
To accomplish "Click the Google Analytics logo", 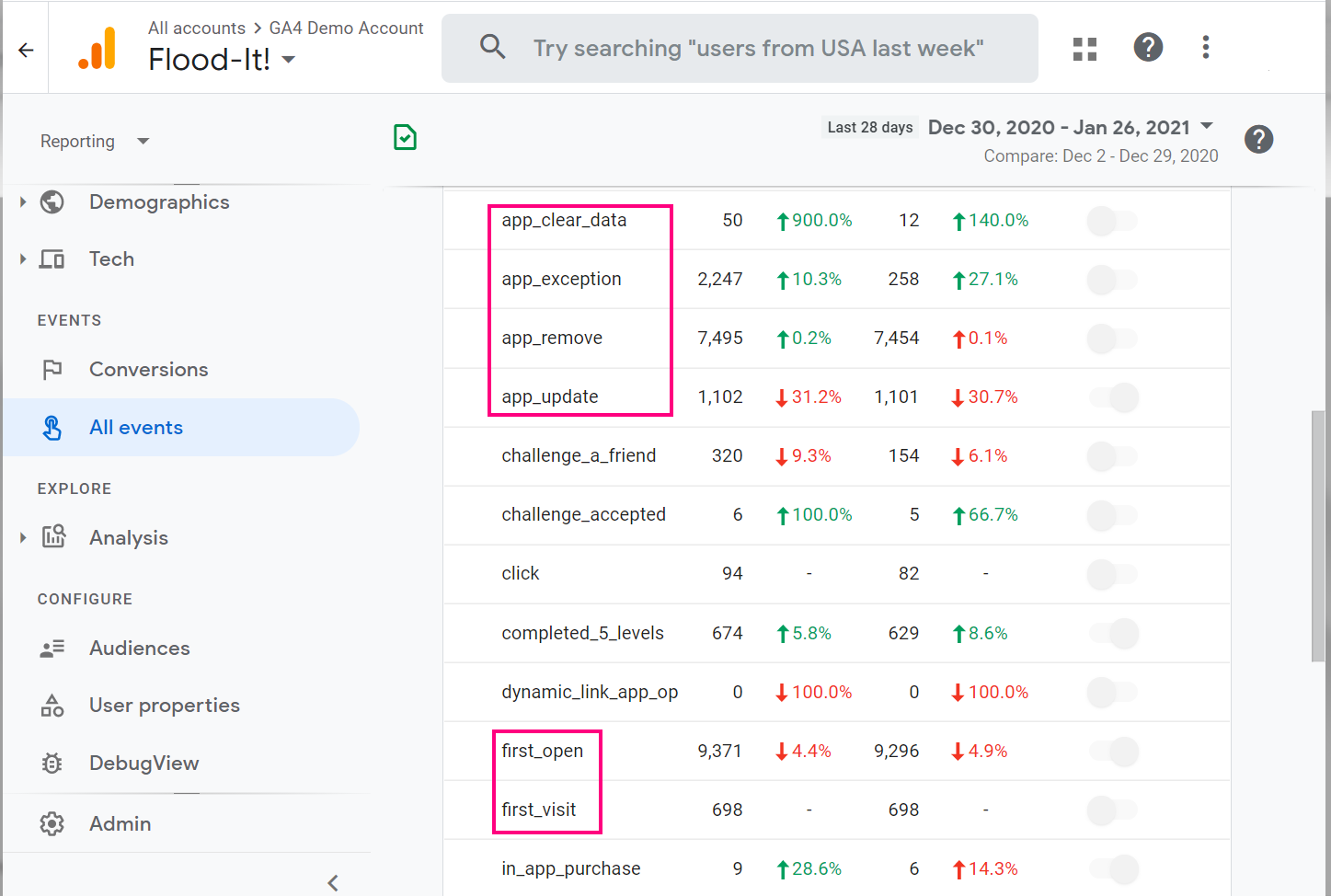I will [98, 49].
